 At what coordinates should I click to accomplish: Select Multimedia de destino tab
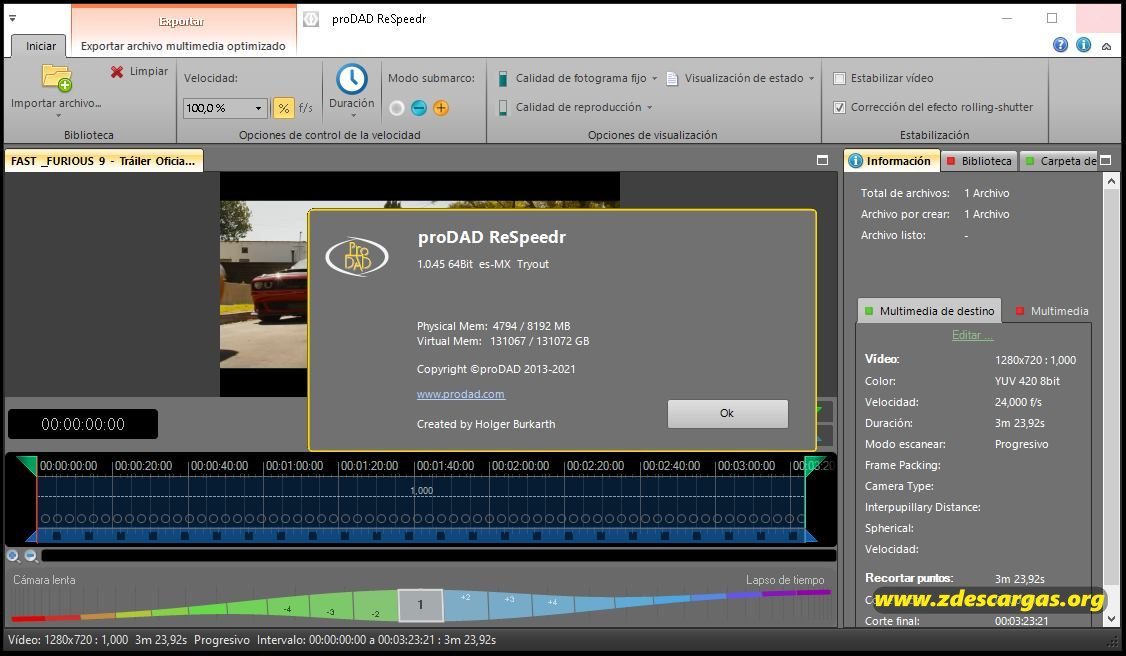coord(929,311)
